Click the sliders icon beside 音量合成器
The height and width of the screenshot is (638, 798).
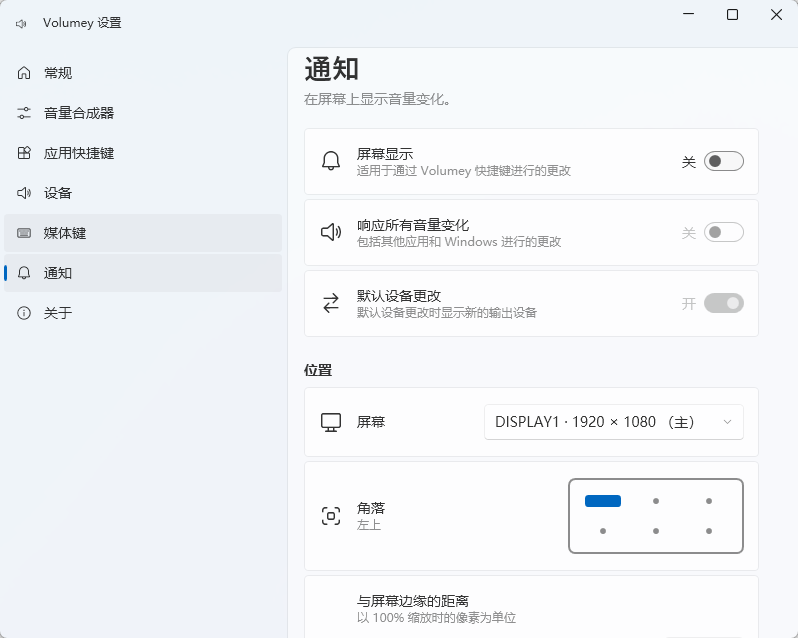tap(24, 113)
